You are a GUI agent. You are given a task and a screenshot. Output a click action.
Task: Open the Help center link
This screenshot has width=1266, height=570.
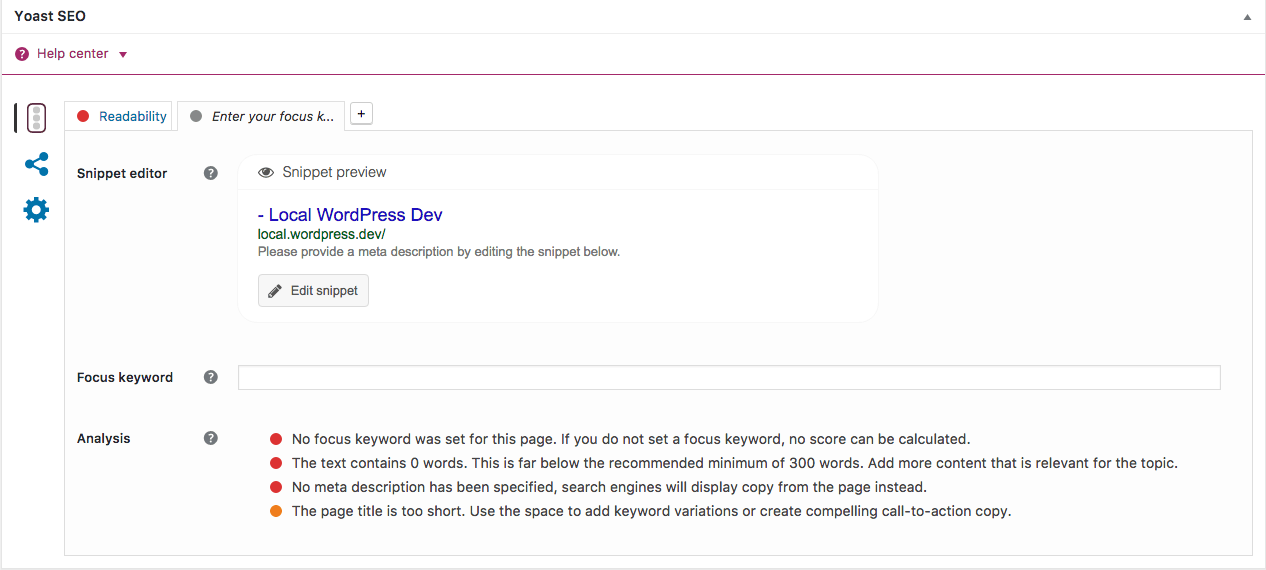[72, 54]
